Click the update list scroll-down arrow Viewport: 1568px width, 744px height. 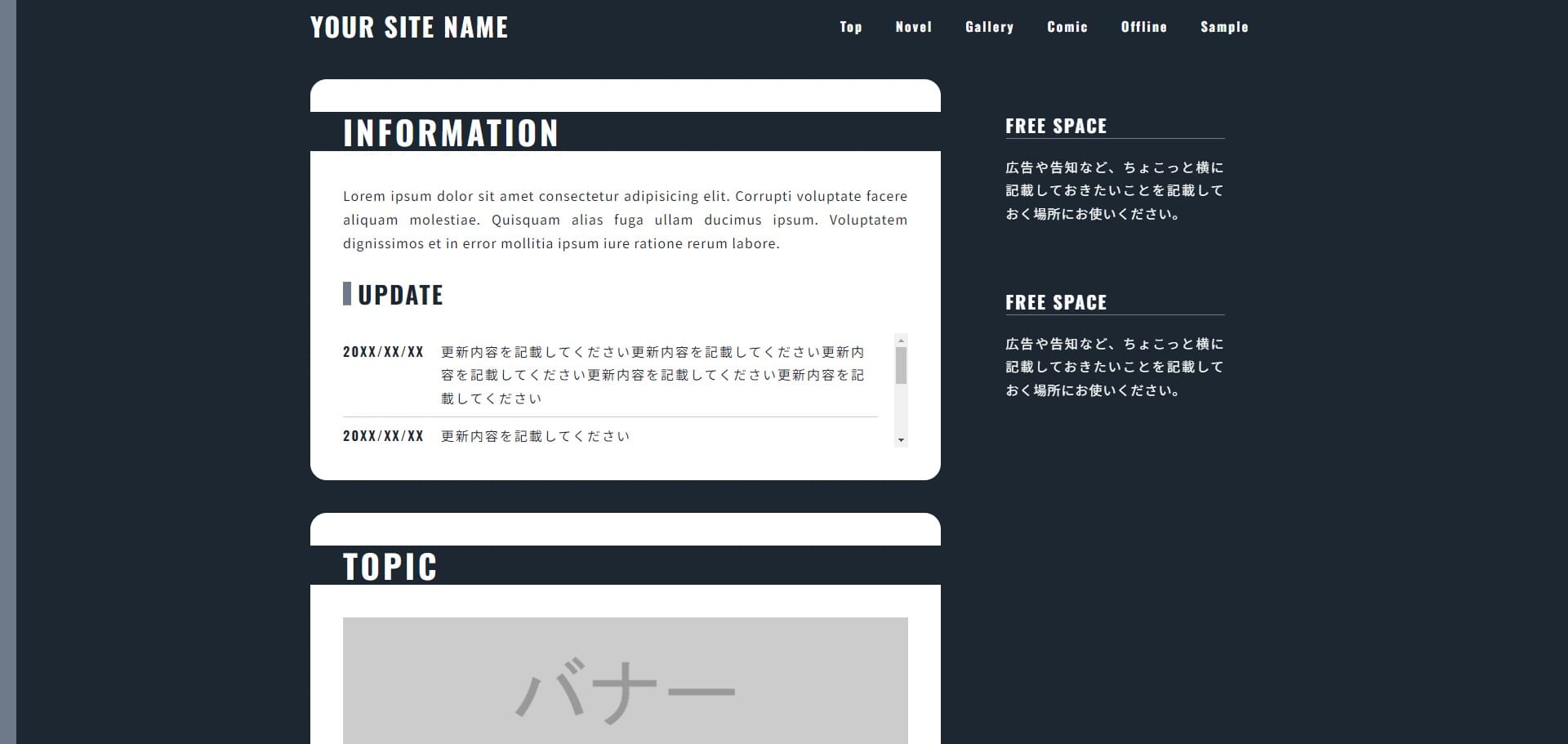tap(901, 440)
